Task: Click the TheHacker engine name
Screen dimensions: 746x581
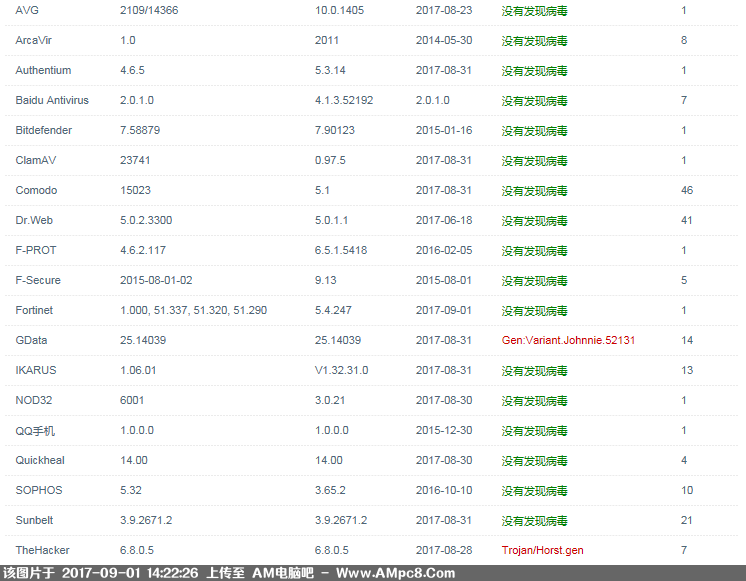Action: point(42,550)
